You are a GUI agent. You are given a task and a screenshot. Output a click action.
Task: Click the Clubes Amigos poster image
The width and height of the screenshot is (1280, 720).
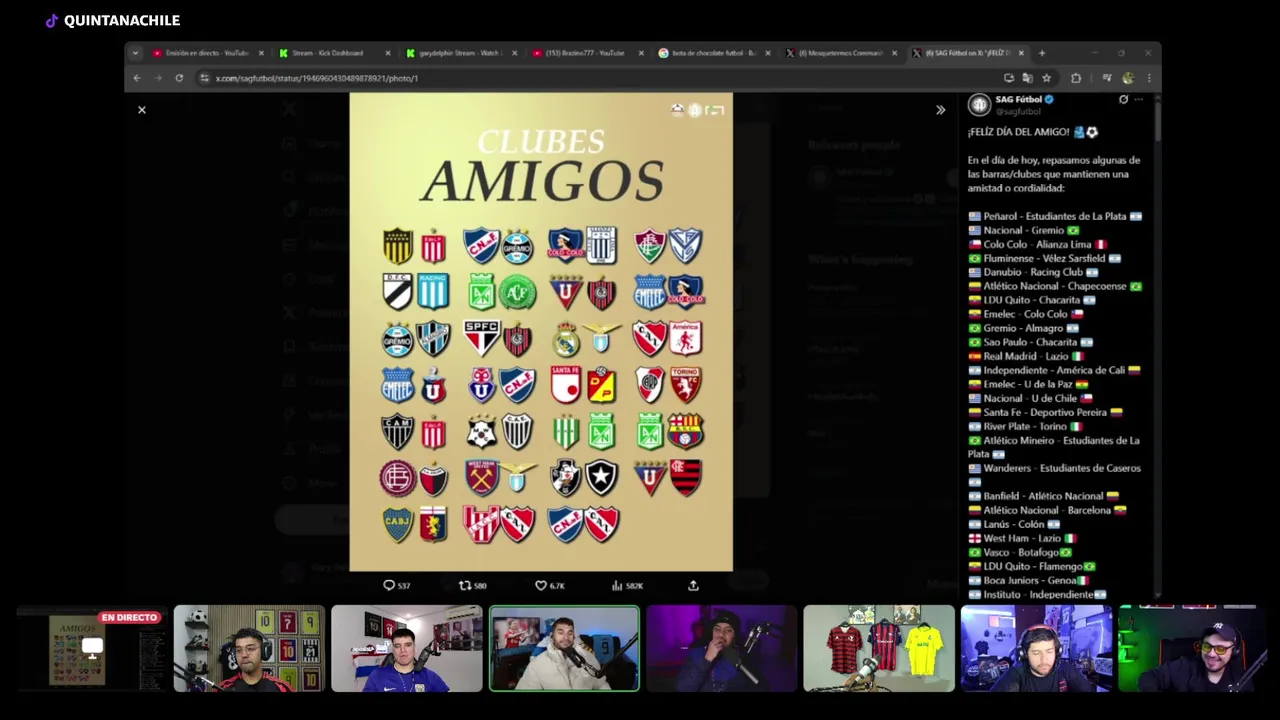click(541, 332)
